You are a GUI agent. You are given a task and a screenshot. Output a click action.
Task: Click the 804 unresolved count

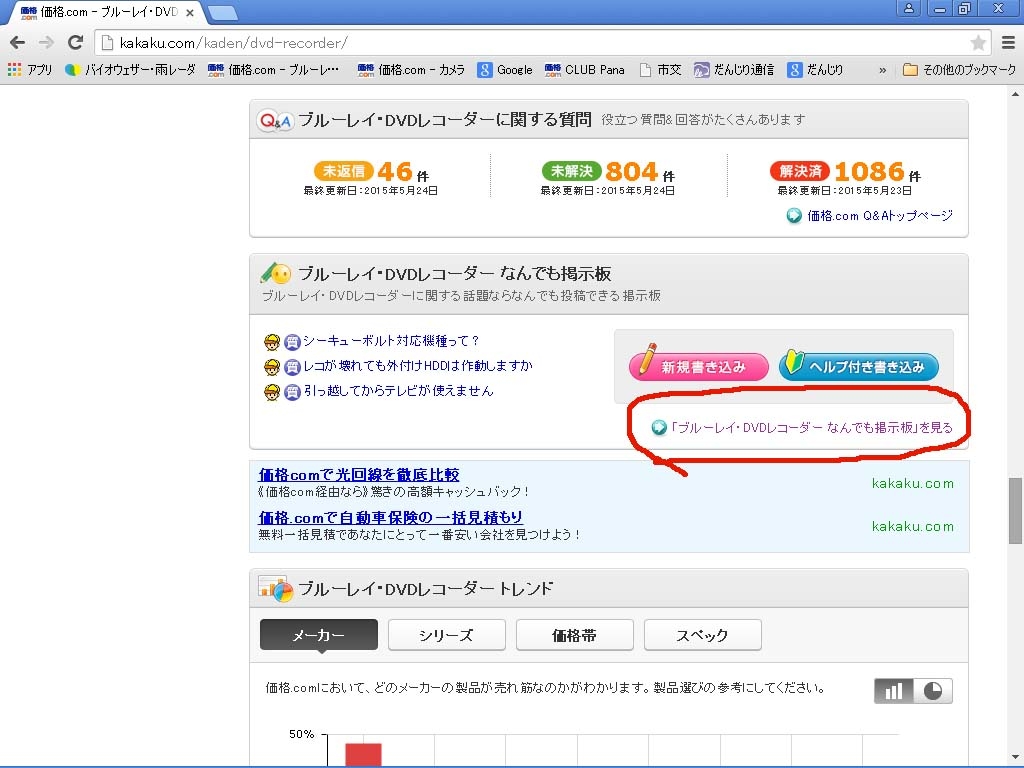click(631, 171)
